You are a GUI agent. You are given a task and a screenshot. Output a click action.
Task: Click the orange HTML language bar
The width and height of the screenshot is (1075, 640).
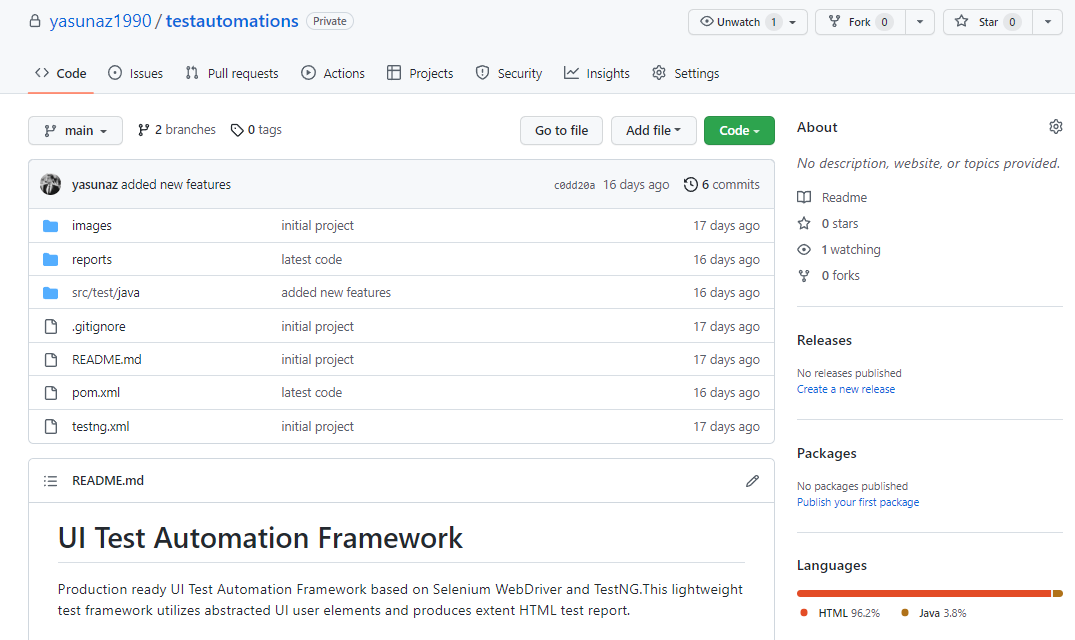point(920,593)
